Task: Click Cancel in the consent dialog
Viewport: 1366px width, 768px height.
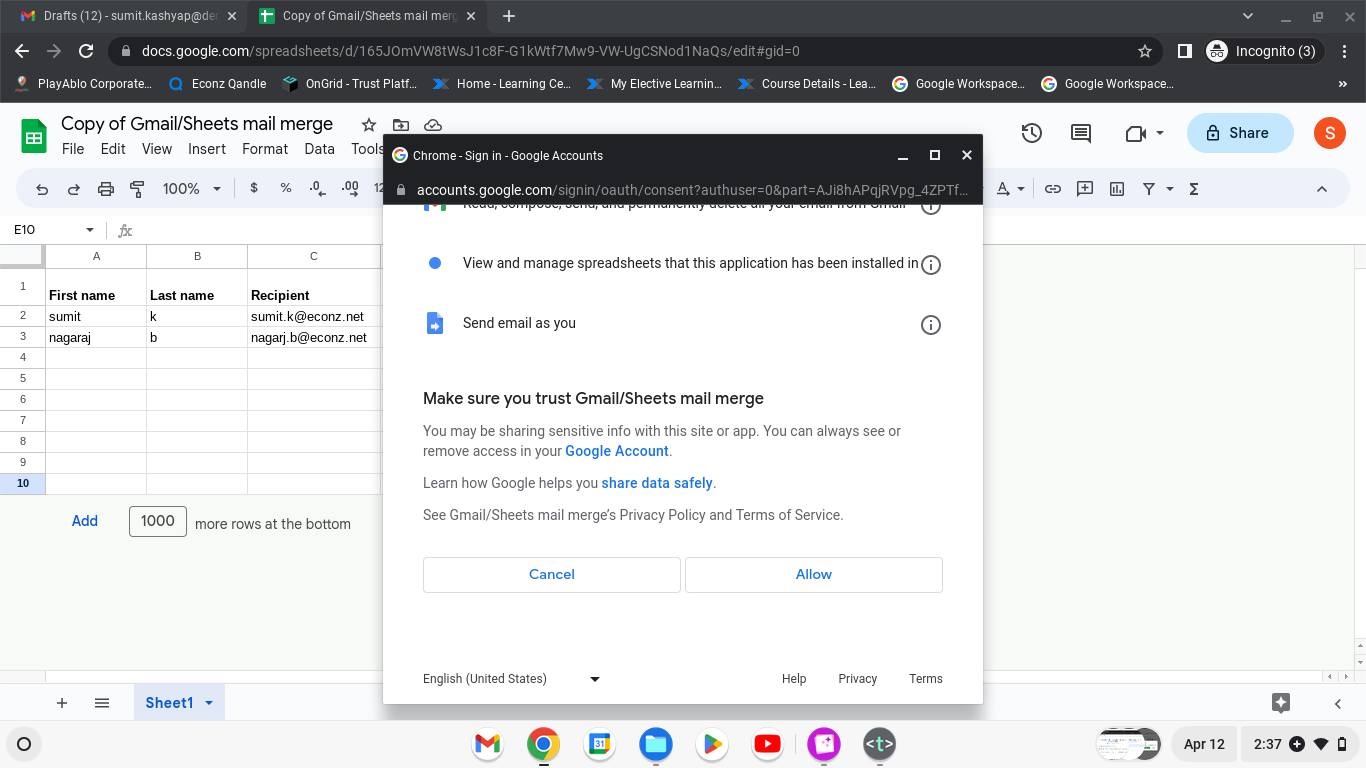Action: click(x=552, y=575)
